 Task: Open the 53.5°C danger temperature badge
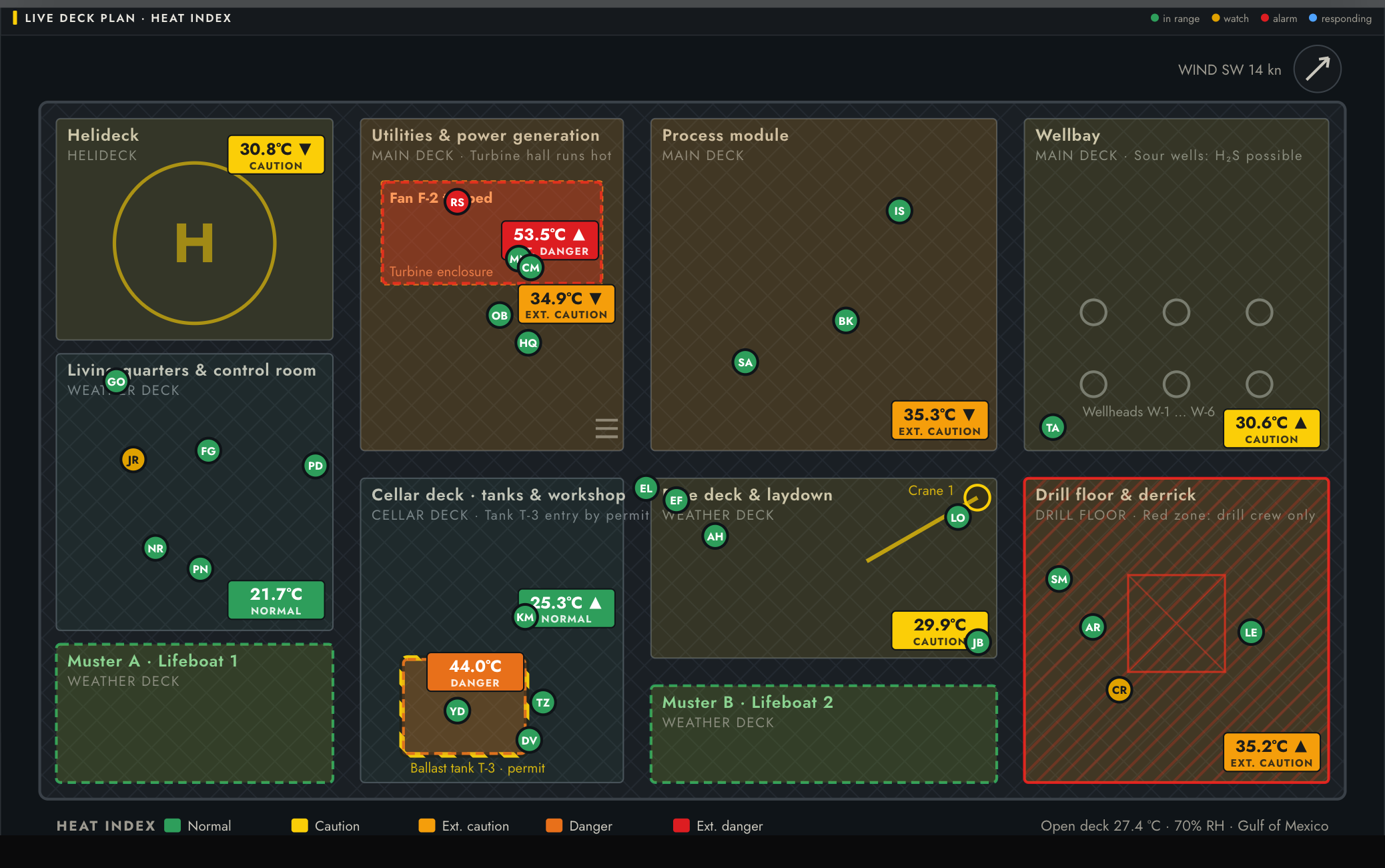[550, 240]
